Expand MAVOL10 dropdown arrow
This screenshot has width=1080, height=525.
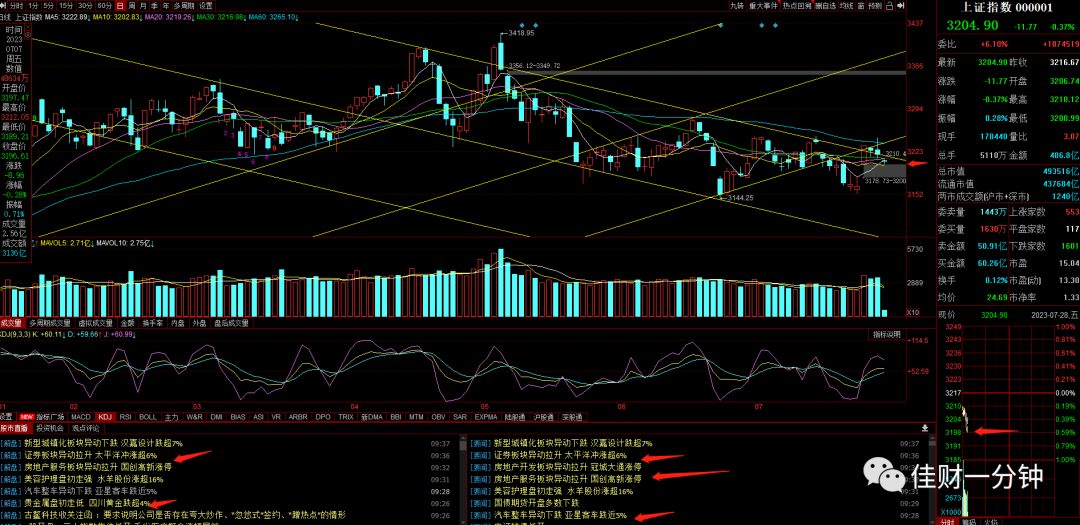(150, 243)
